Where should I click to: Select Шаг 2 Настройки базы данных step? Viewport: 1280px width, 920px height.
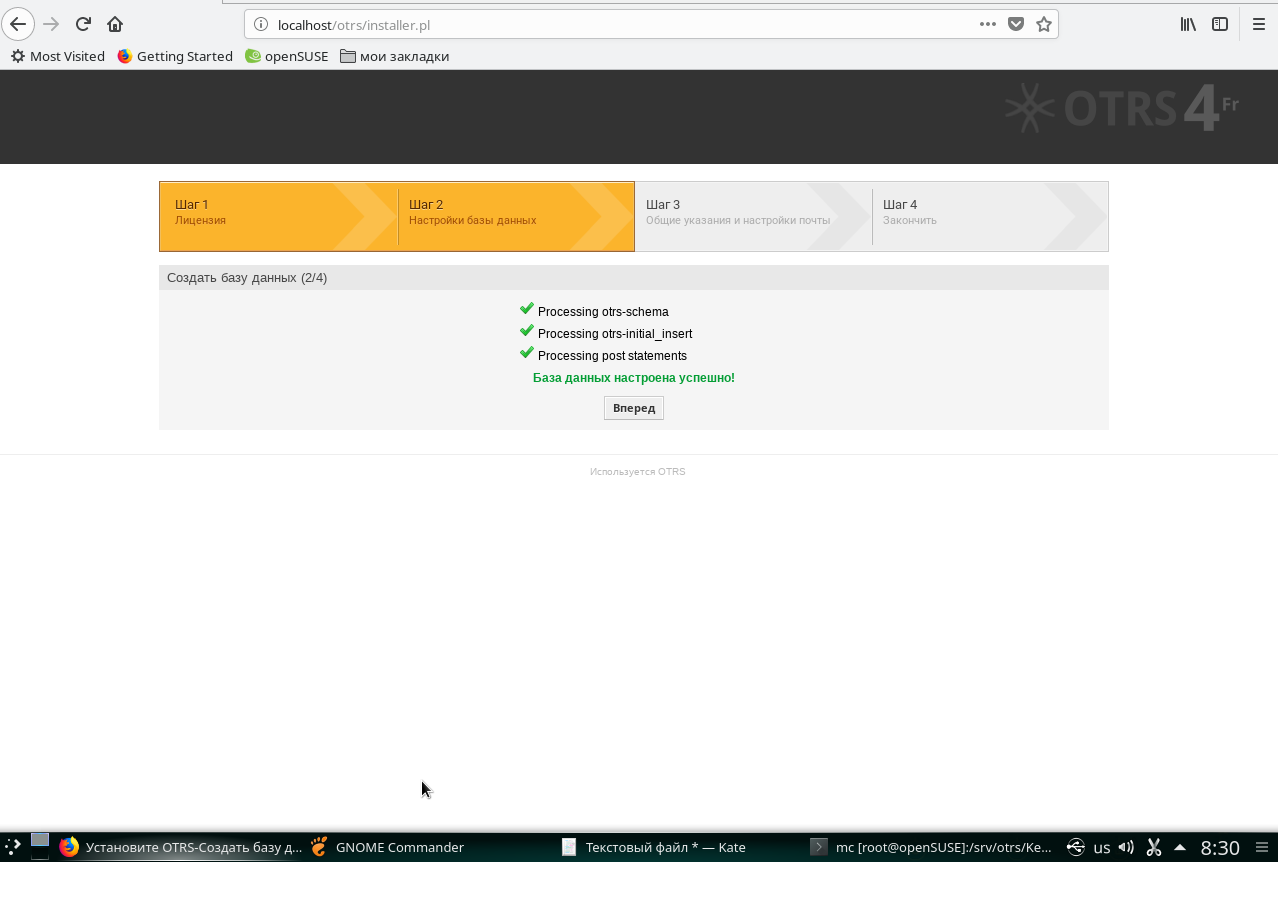click(516, 216)
